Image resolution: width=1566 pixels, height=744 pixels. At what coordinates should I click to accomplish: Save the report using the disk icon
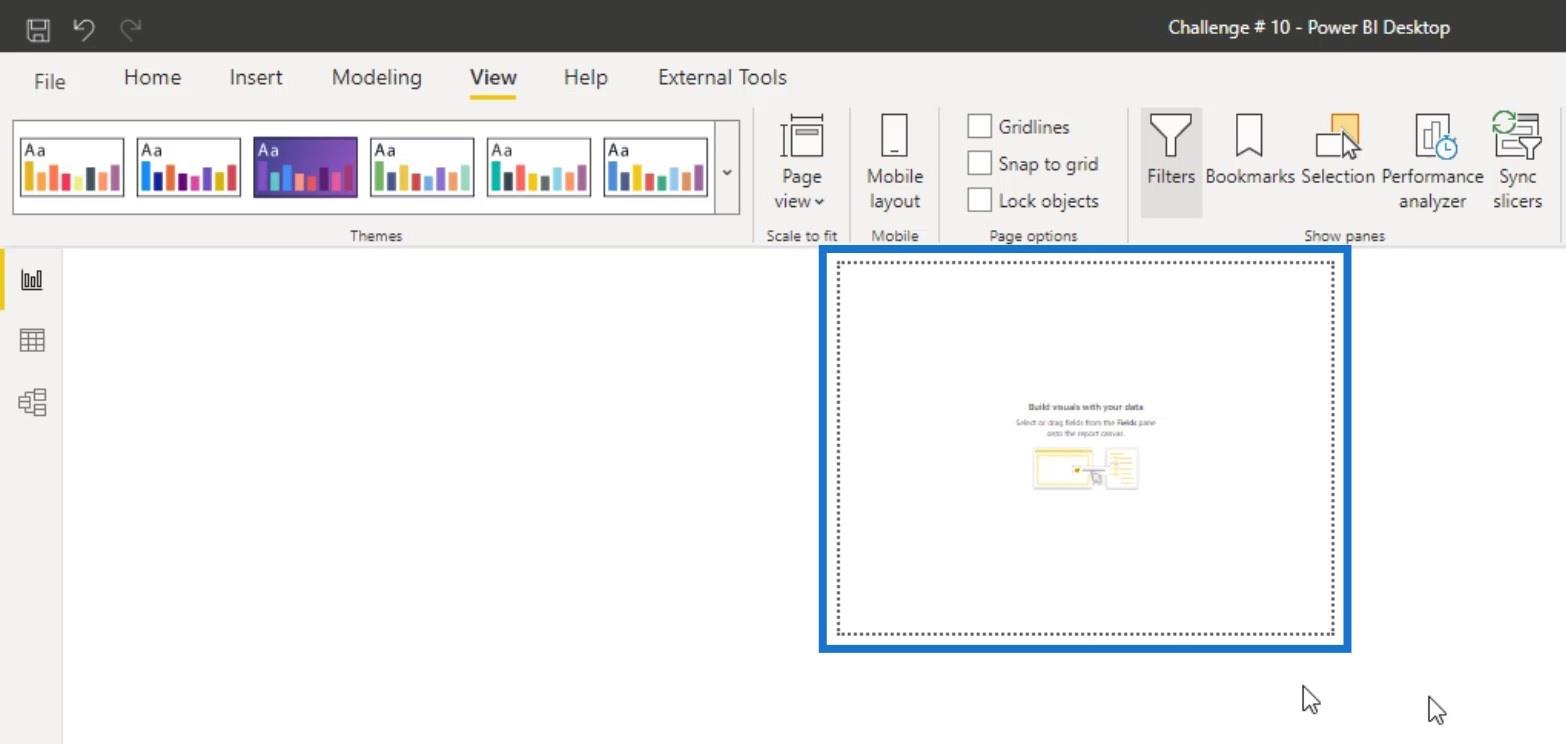click(x=38, y=29)
